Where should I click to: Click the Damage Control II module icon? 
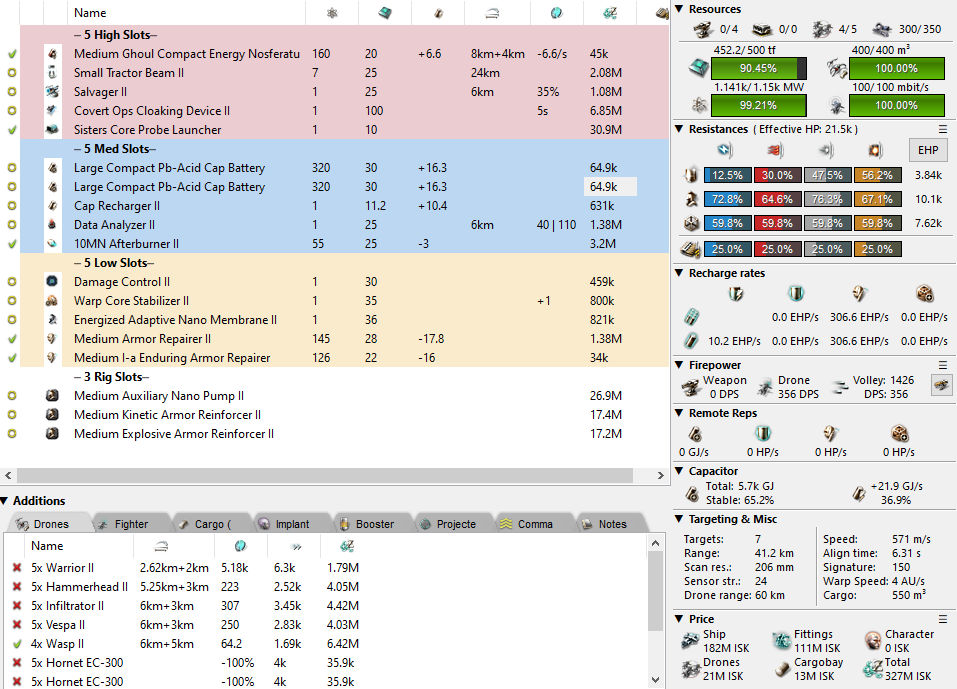53,282
